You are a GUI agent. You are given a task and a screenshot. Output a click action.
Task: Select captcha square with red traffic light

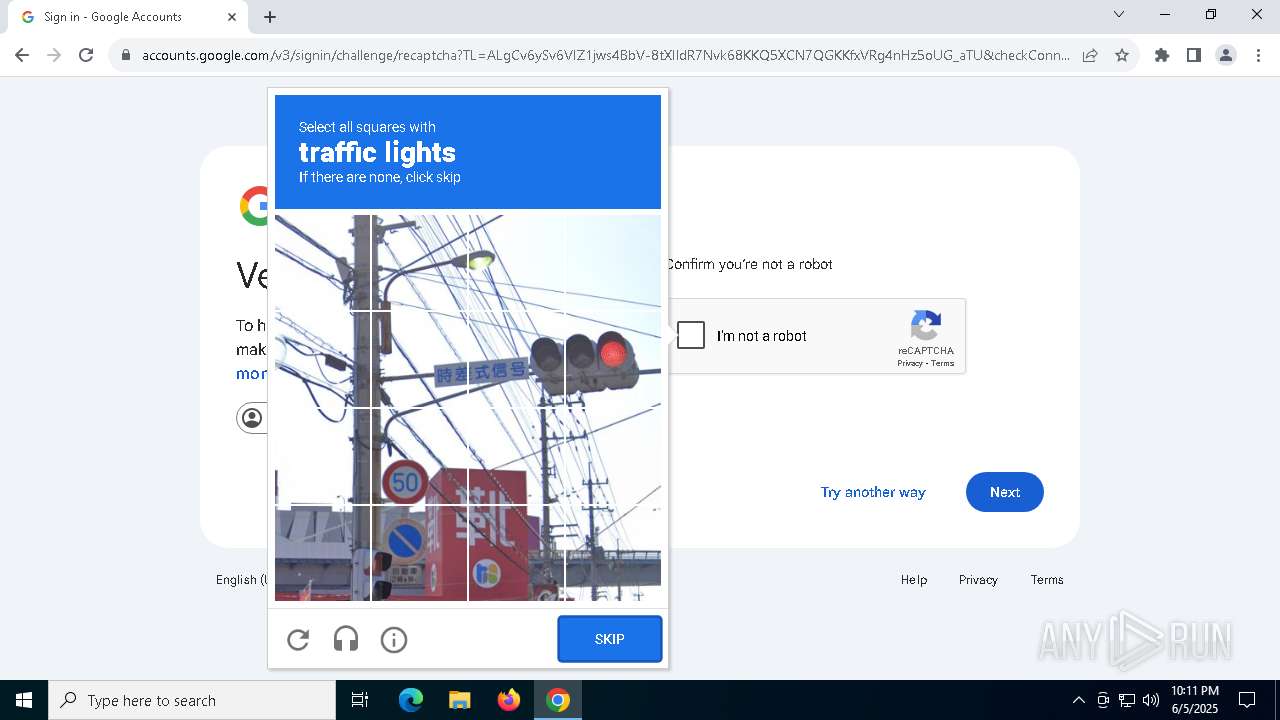tap(612, 360)
